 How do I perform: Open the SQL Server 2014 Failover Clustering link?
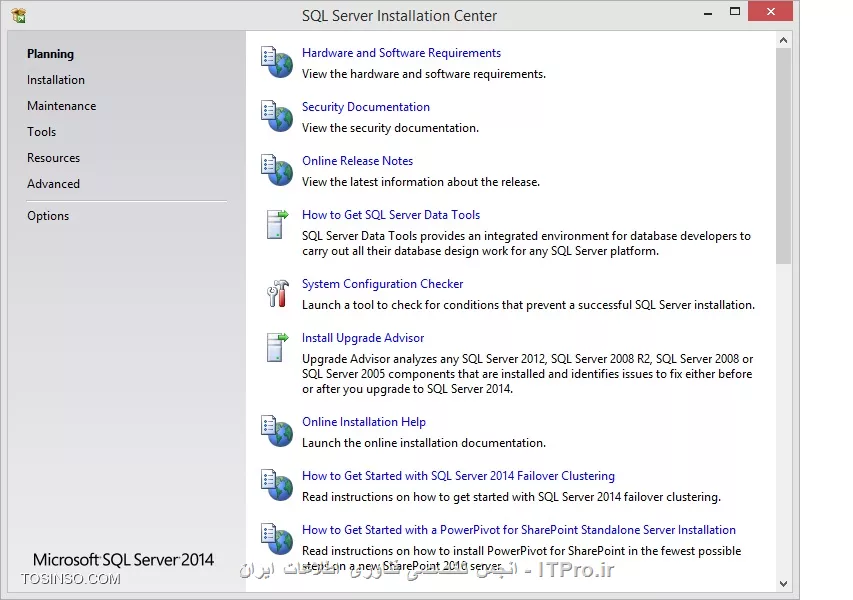458,476
